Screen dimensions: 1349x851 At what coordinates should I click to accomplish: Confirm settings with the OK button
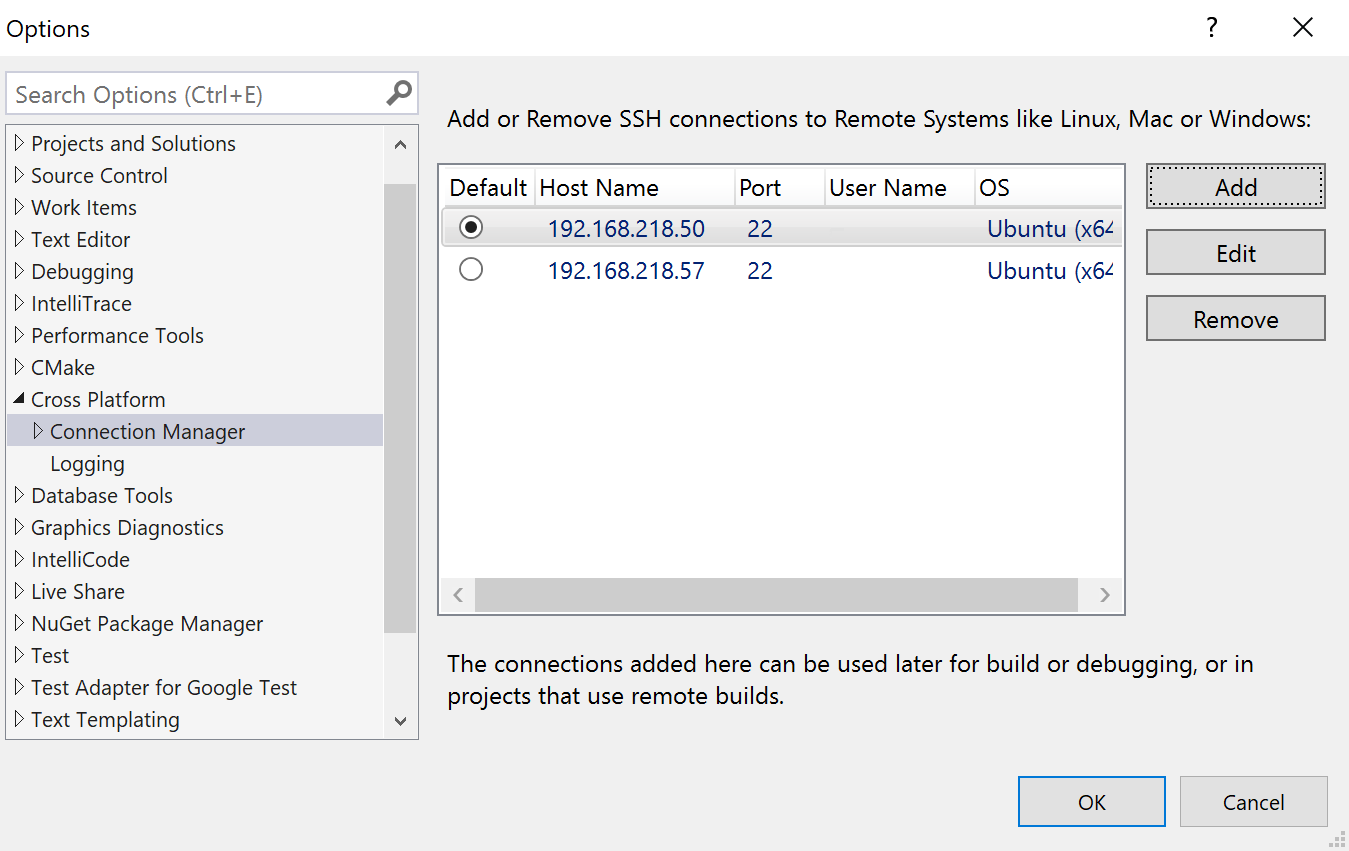pos(1091,801)
